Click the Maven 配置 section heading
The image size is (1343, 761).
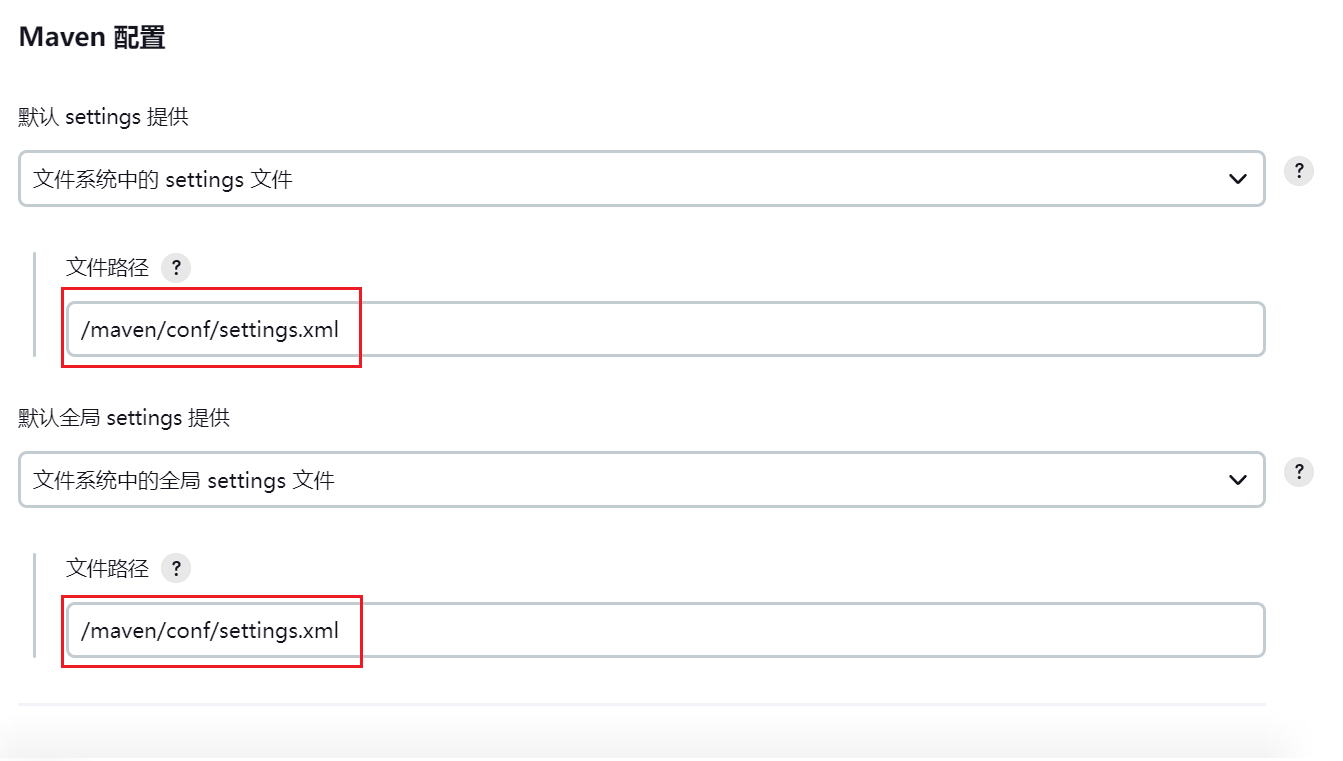(x=92, y=37)
